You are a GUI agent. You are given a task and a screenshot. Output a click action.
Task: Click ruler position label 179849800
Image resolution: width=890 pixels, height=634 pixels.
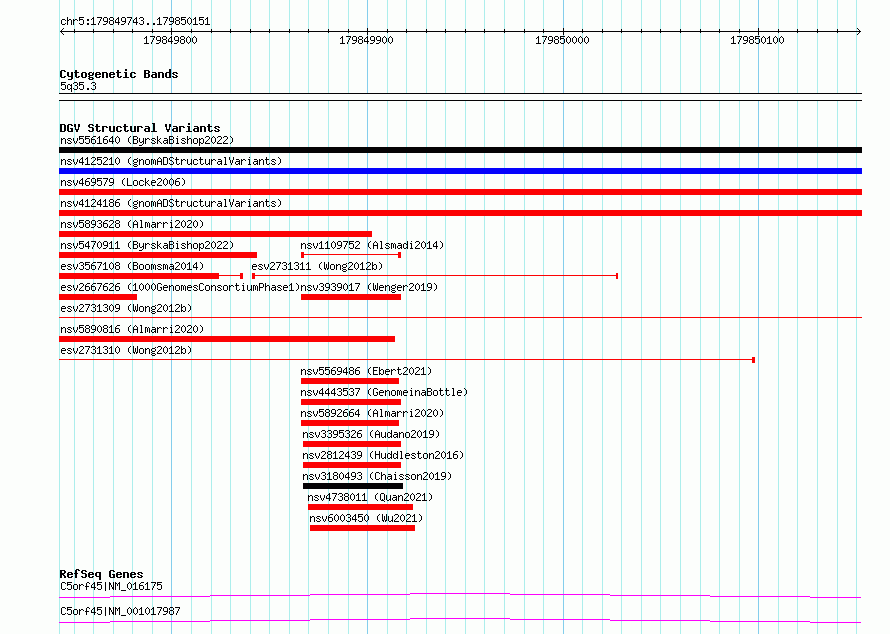(170, 40)
